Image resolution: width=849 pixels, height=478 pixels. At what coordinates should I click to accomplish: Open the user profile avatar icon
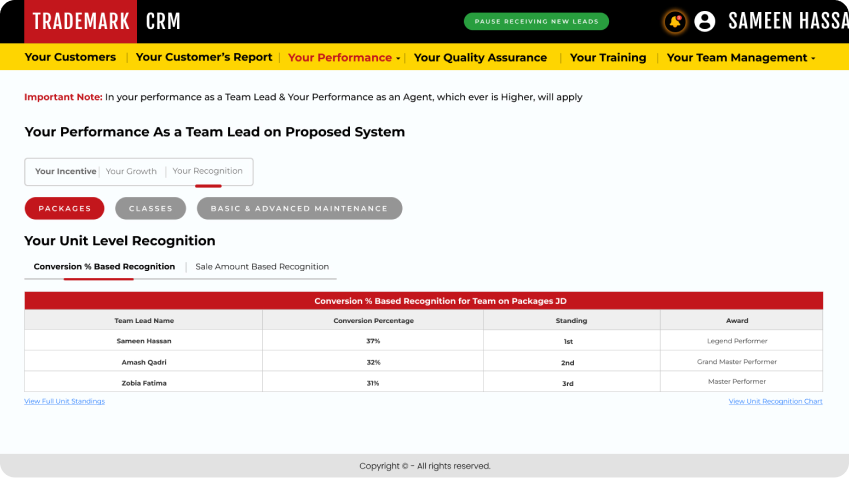(x=705, y=21)
